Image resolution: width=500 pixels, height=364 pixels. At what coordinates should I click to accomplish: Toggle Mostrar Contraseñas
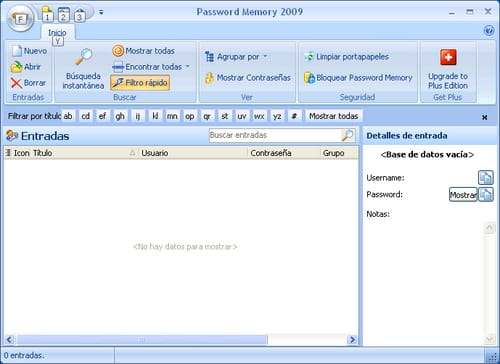point(248,78)
